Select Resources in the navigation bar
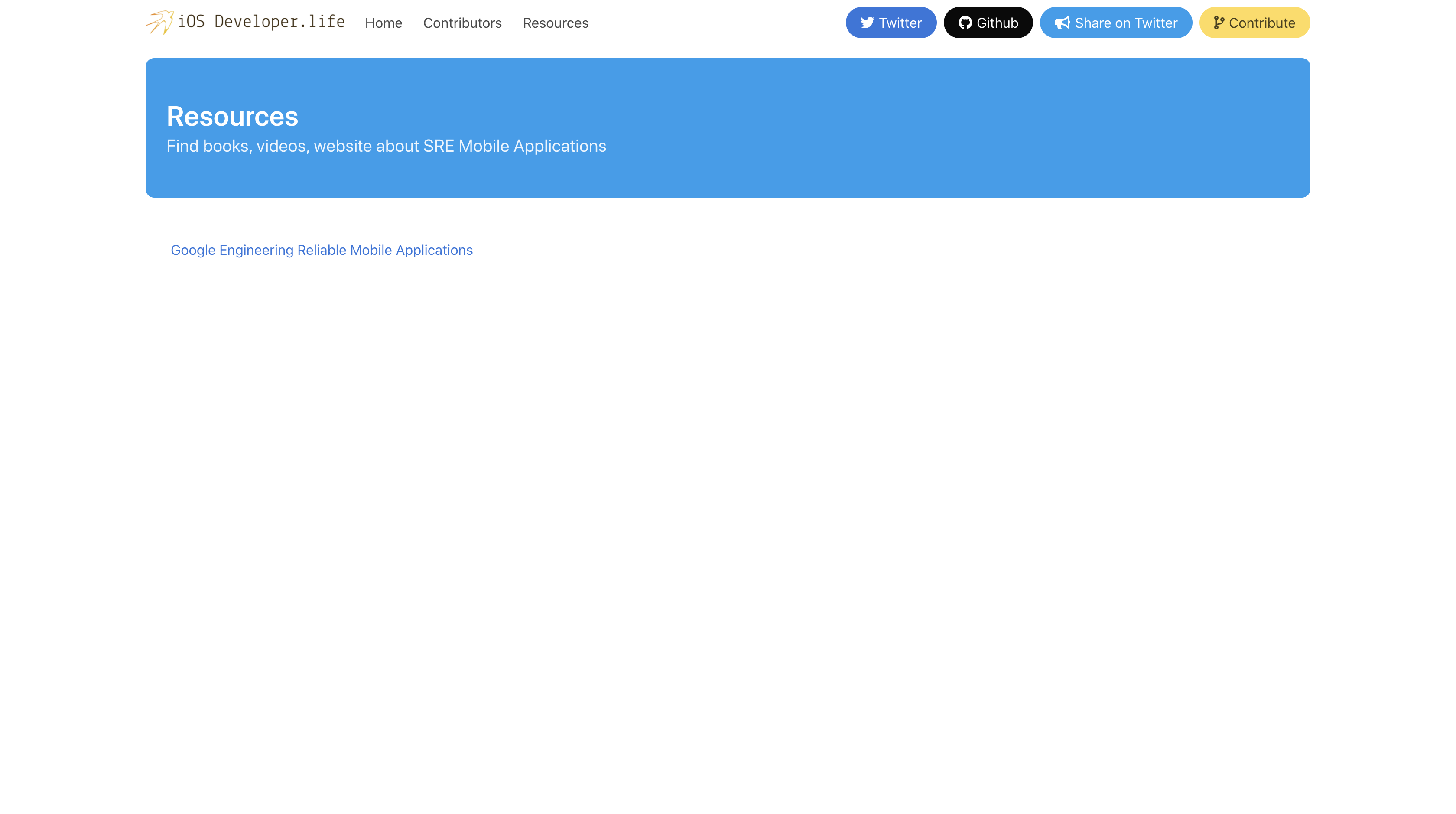The height and width of the screenshot is (814, 1456). click(555, 23)
